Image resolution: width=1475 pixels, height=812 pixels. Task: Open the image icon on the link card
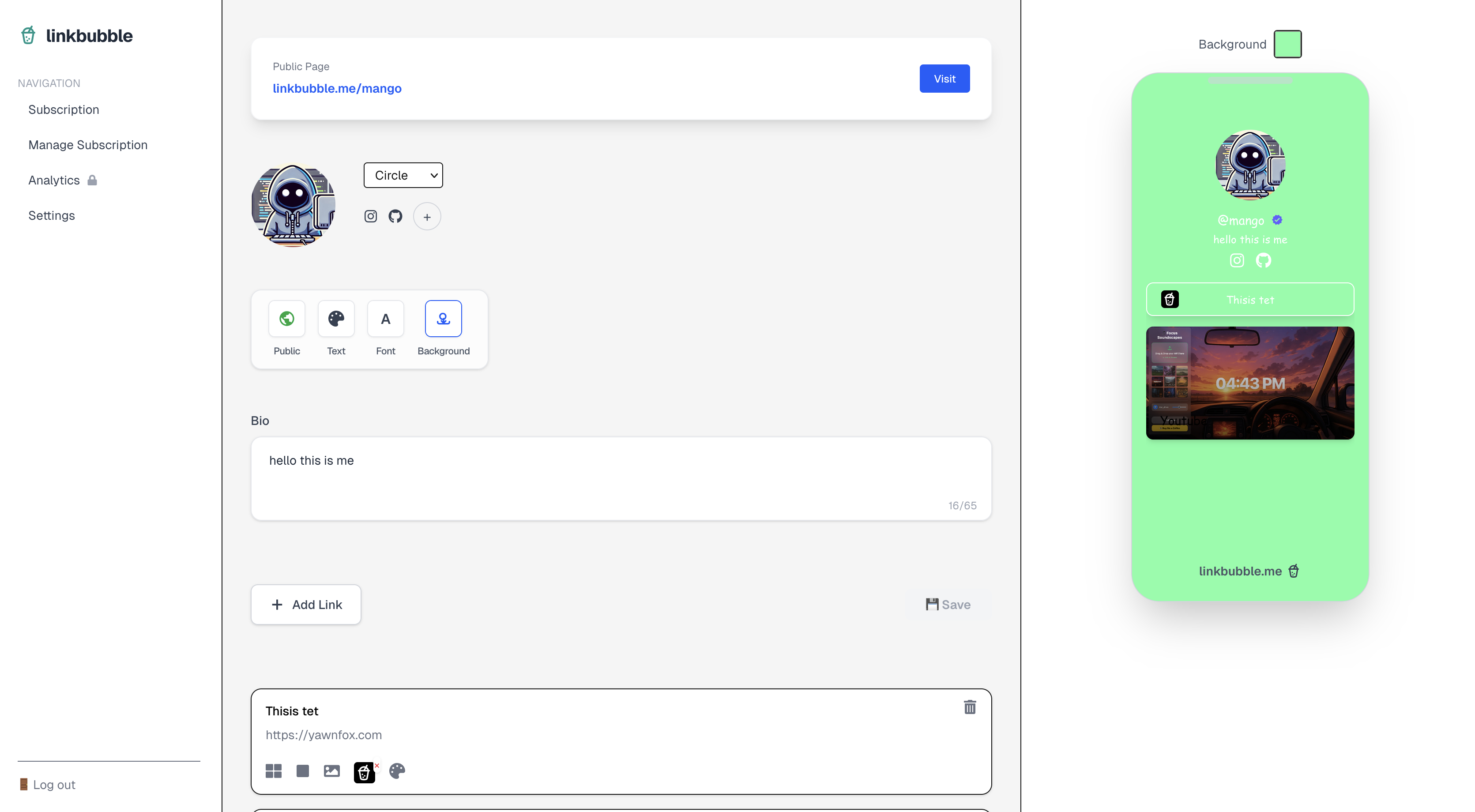click(331, 771)
